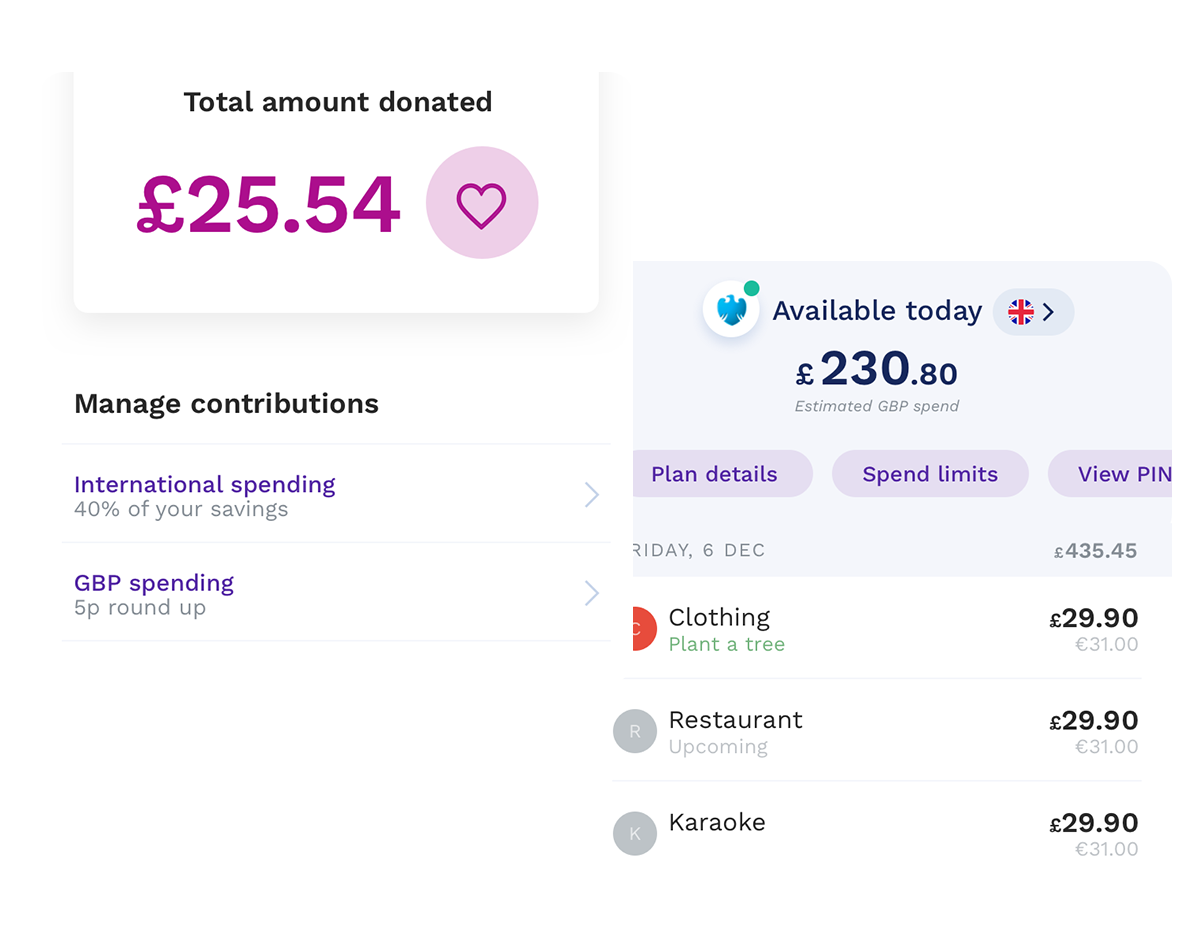The height and width of the screenshot is (935, 1200).
Task: Click the Plant a tree label
Action: pos(727,645)
